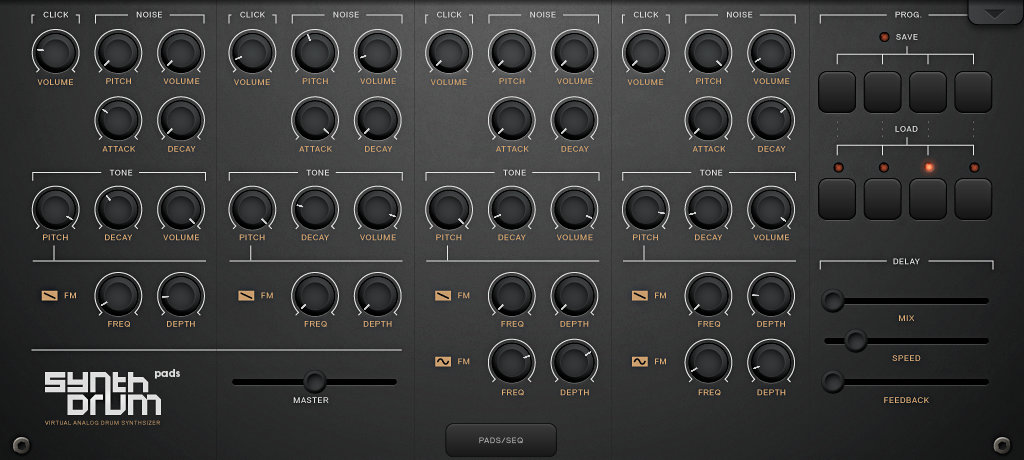Click the Click Volume knob in first channel

[56, 52]
